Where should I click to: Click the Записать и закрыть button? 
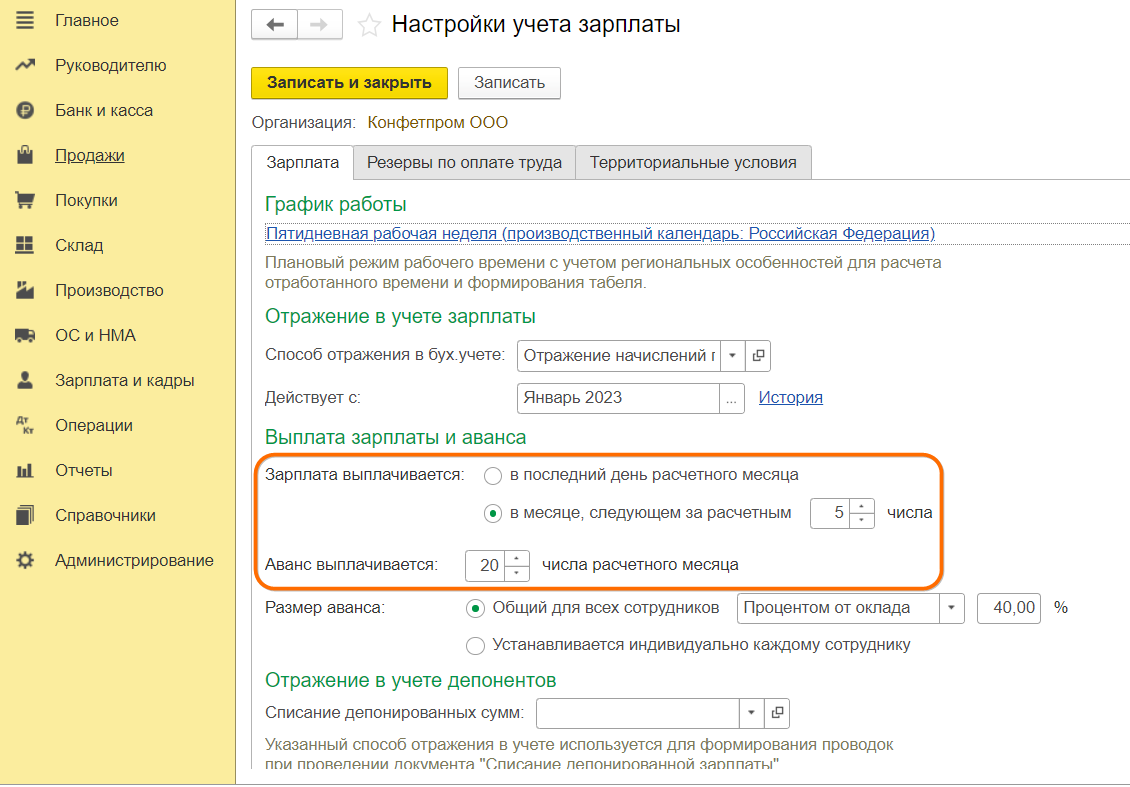[x=349, y=83]
